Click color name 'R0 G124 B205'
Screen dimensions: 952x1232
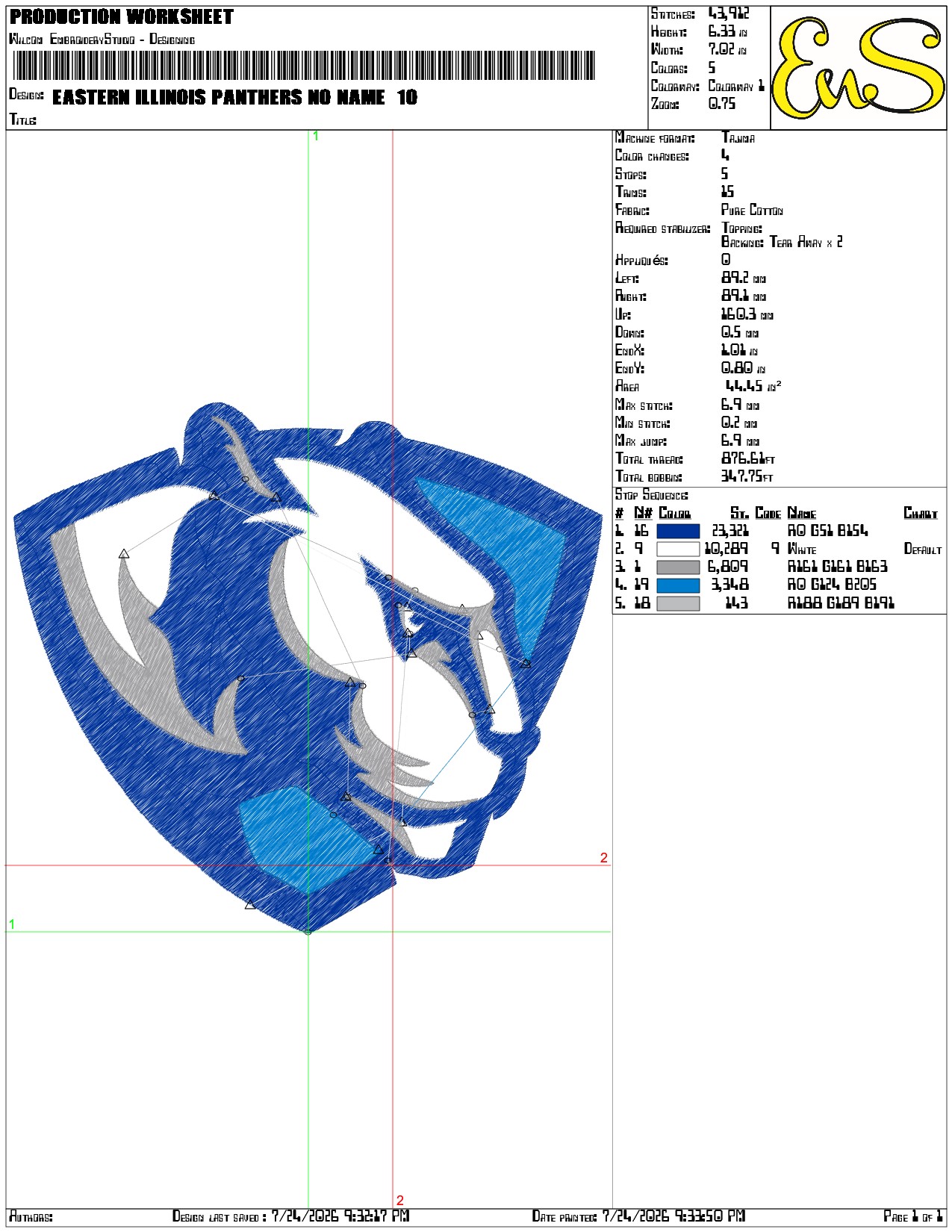point(833,585)
